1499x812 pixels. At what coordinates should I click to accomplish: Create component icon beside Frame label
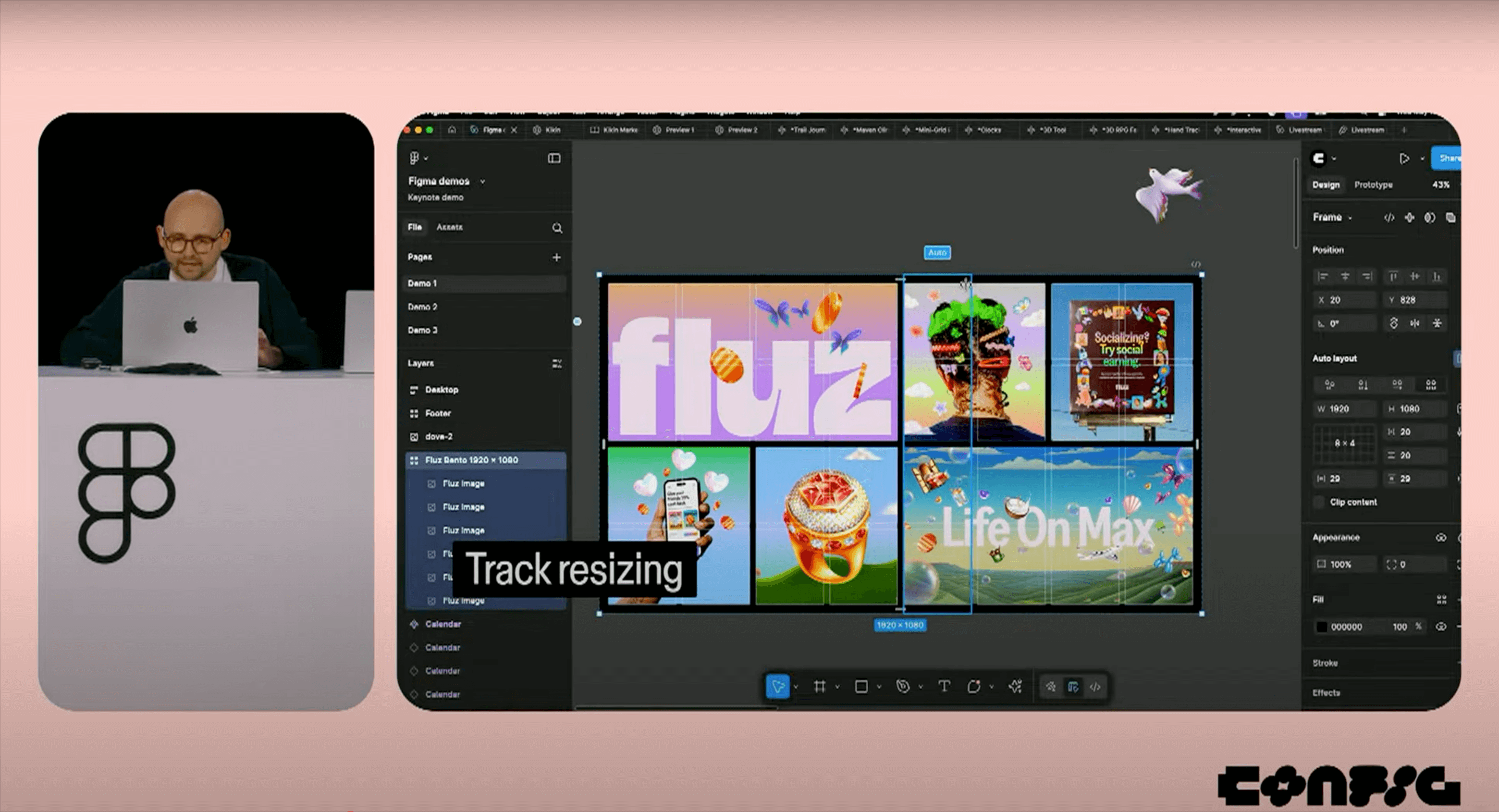1409,218
